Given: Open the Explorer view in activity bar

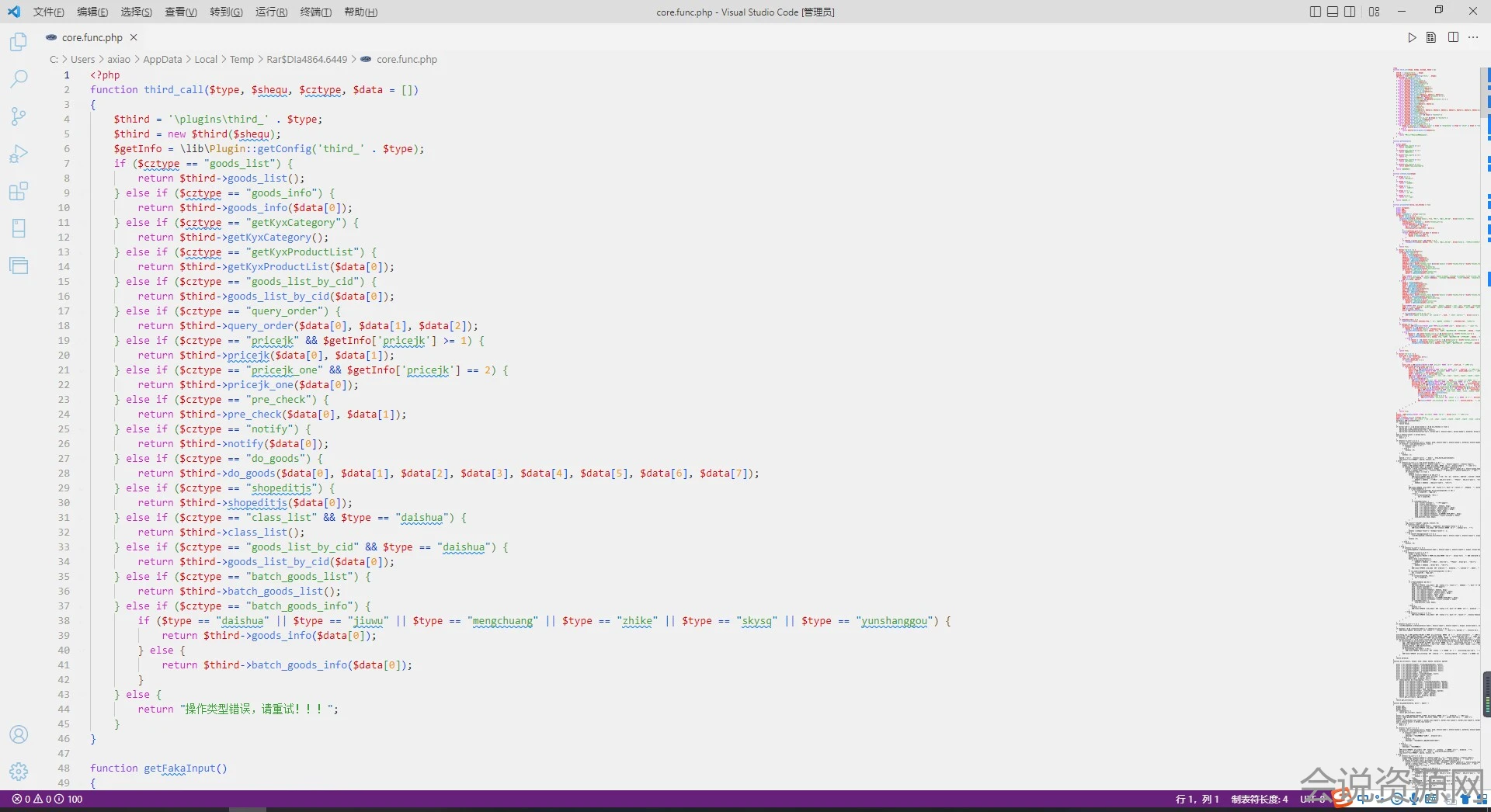Looking at the screenshot, I should [x=19, y=42].
